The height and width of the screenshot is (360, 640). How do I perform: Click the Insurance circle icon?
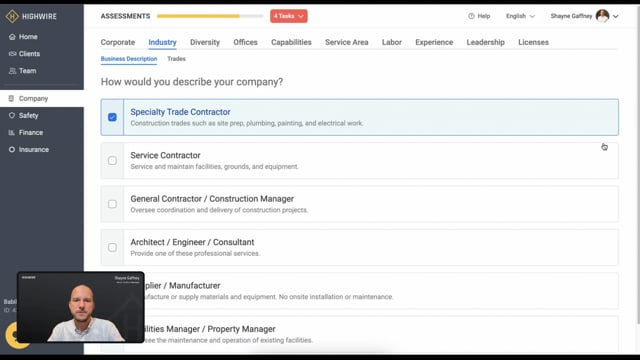pos(12,150)
